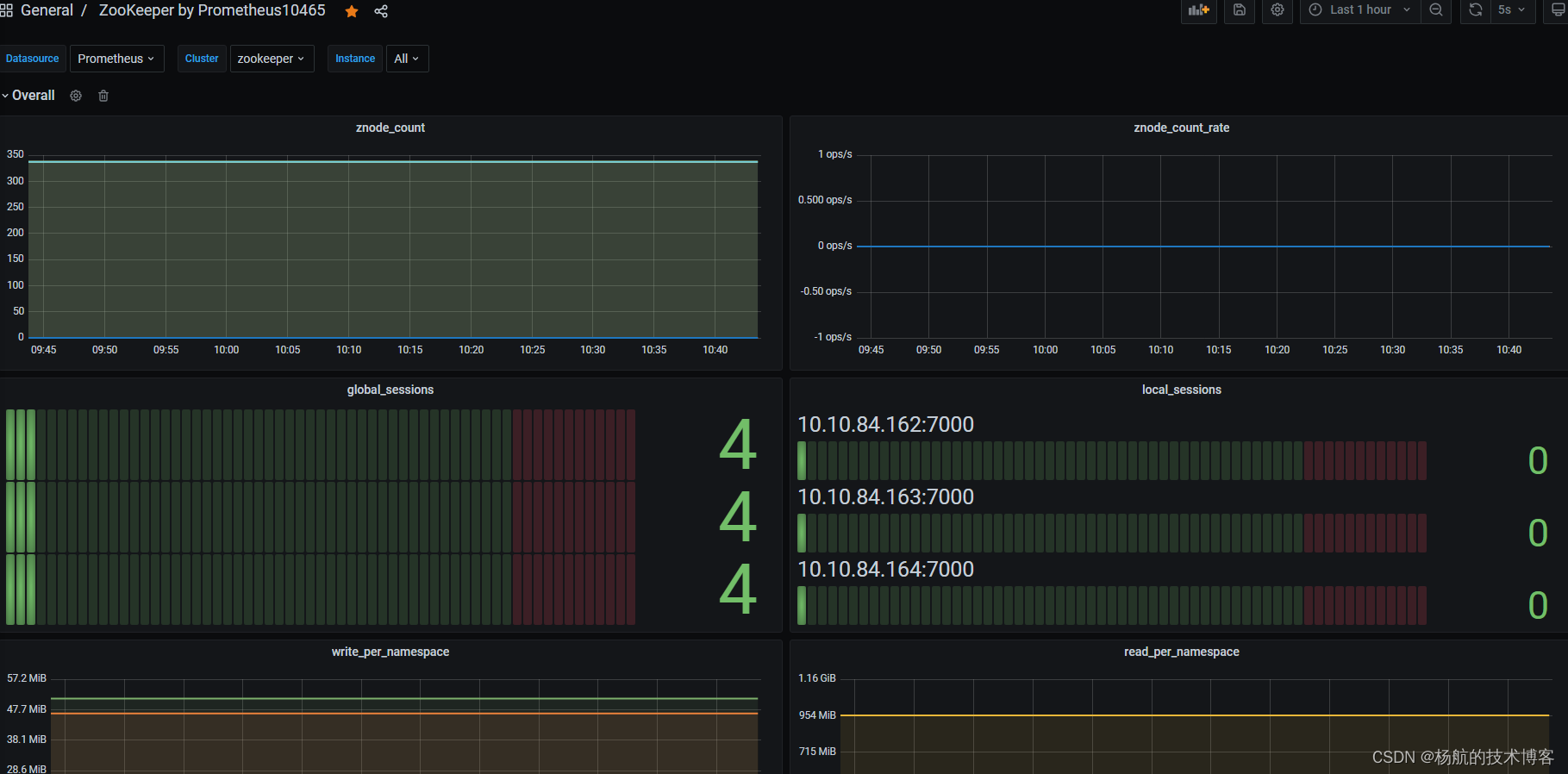Click the green line in znode_count graph

[394, 161]
